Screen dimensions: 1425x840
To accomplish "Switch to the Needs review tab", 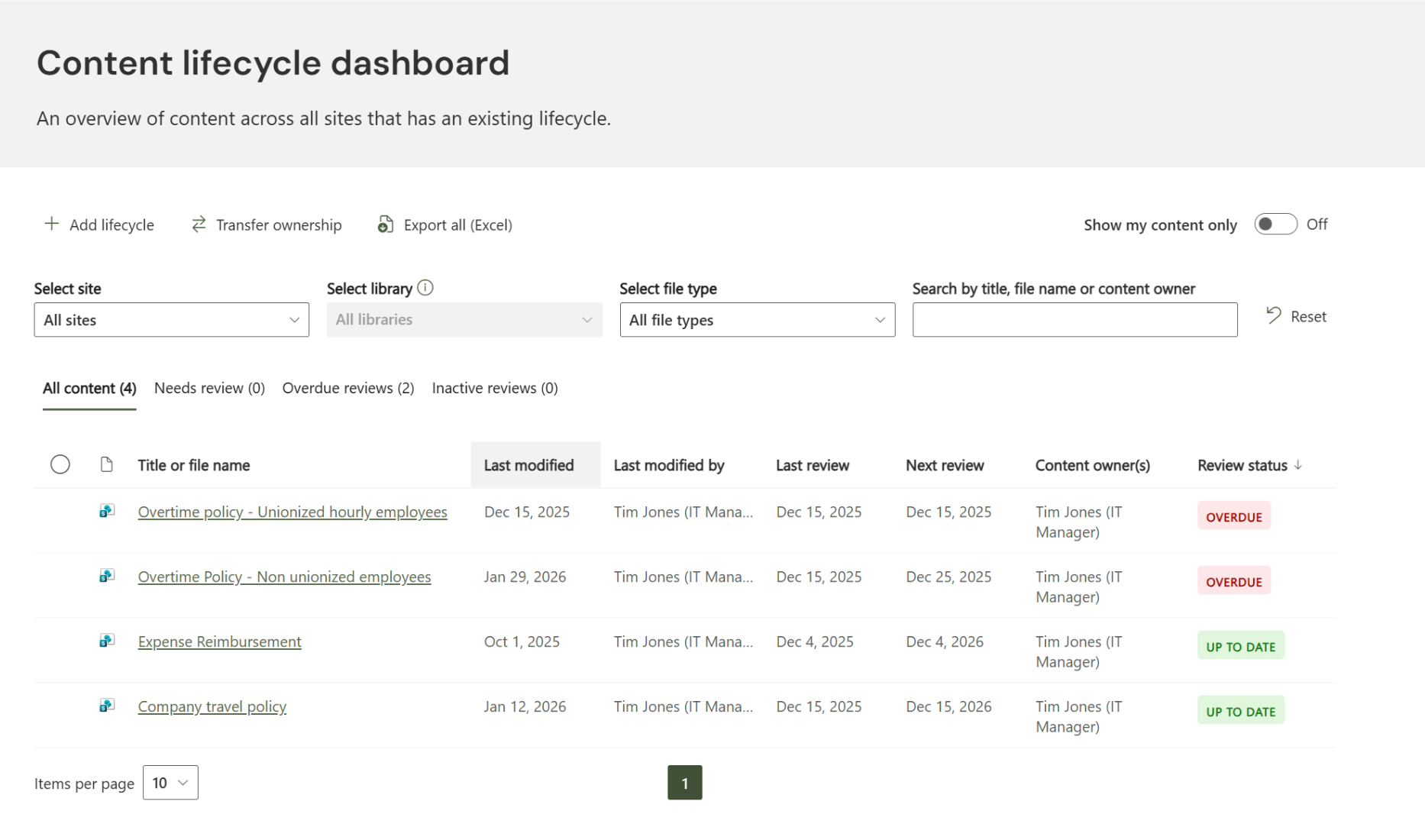I will tap(209, 388).
